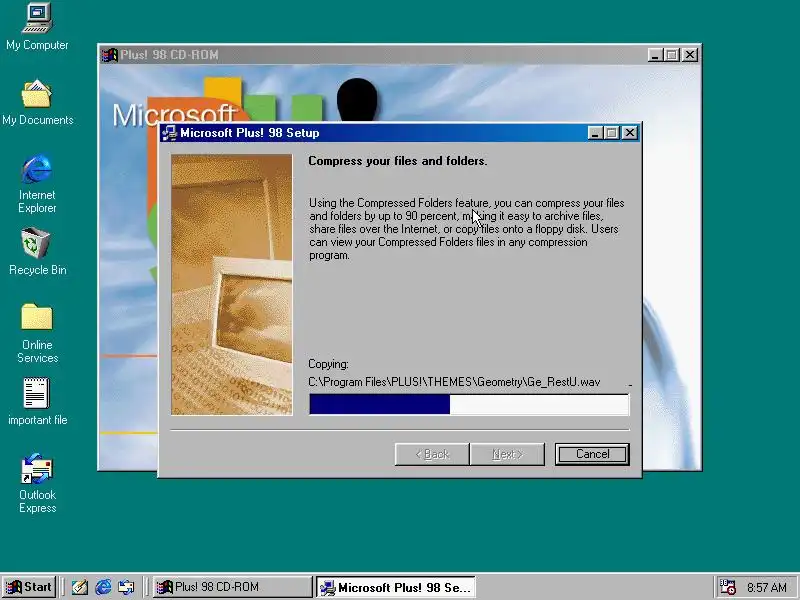Click the Microsoft logo text in CD-ROM window
This screenshot has width=800, height=600.
point(173,115)
